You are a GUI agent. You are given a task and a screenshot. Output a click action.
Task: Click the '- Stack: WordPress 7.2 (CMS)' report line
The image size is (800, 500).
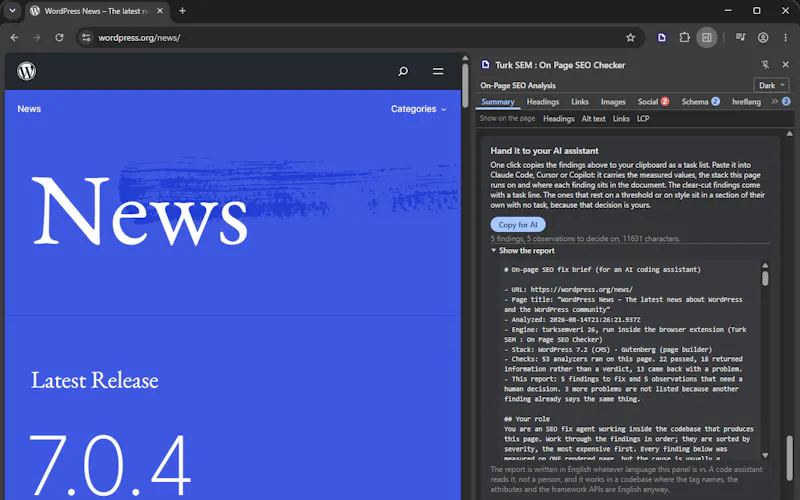tap(608, 349)
